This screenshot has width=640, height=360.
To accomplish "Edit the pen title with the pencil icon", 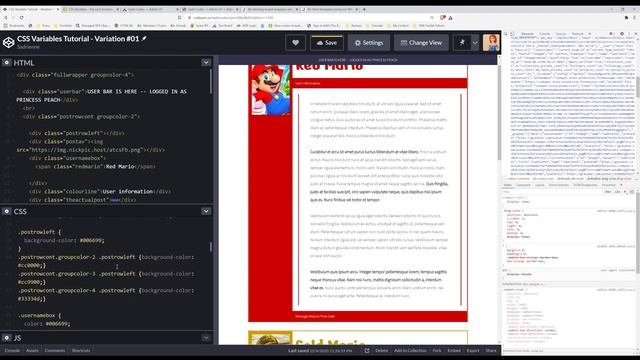I will (144, 38).
